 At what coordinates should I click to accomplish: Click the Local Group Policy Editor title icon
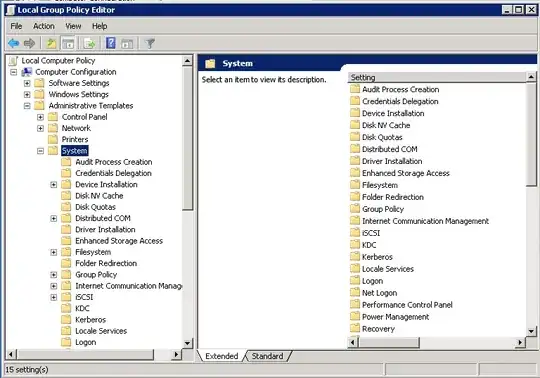coord(11,10)
